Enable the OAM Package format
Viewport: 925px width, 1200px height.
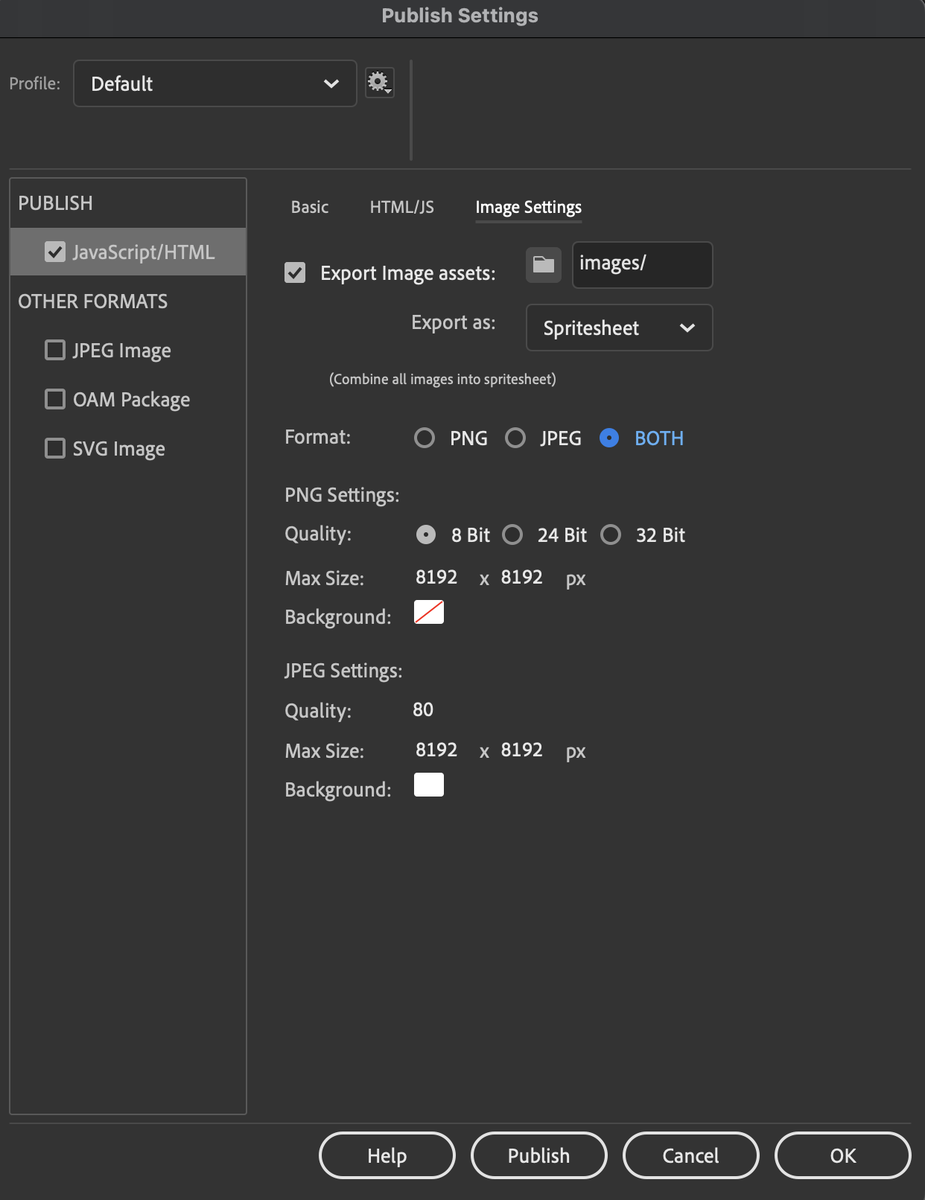55,399
